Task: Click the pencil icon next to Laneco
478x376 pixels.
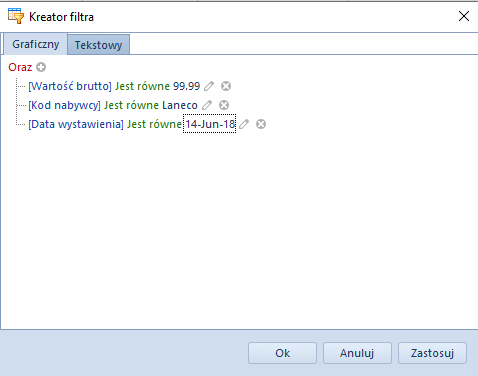Action: 207,105
